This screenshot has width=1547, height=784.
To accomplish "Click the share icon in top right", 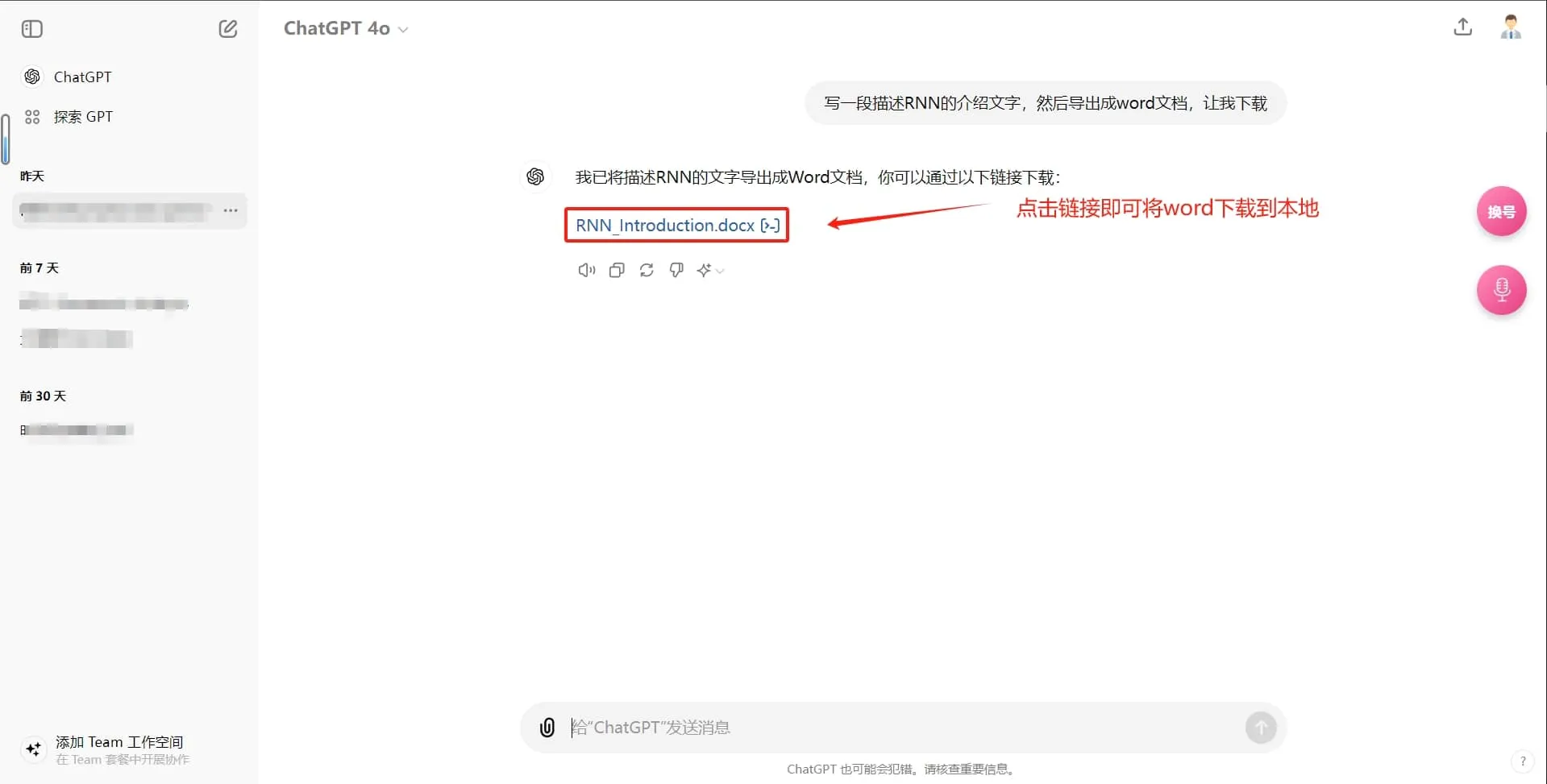I will pyautogui.click(x=1462, y=27).
